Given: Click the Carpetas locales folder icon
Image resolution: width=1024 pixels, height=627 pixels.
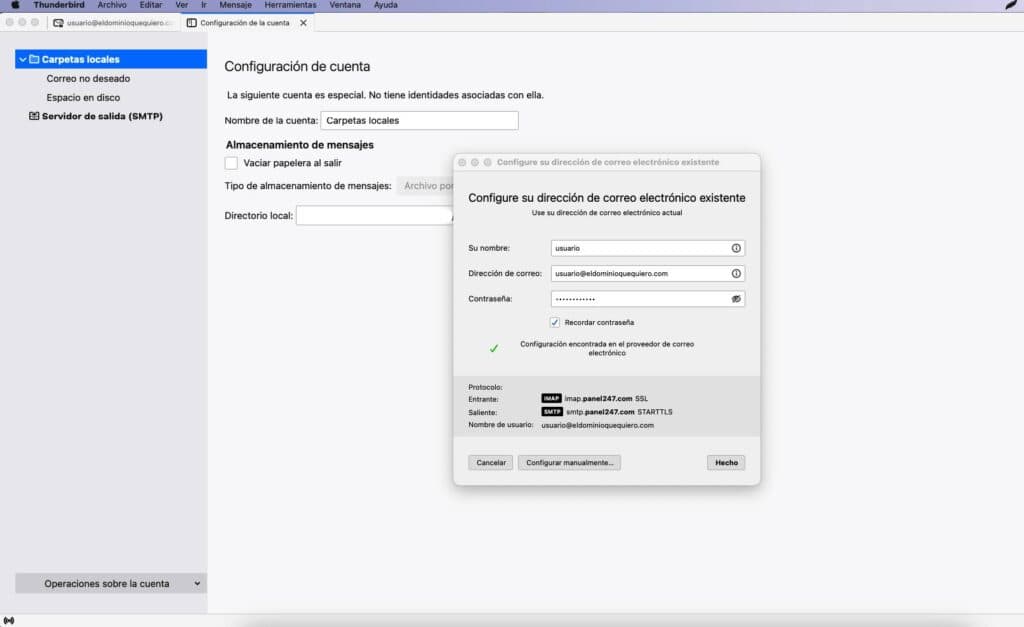Looking at the screenshot, I should pyautogui.click(x=34, y=60).
